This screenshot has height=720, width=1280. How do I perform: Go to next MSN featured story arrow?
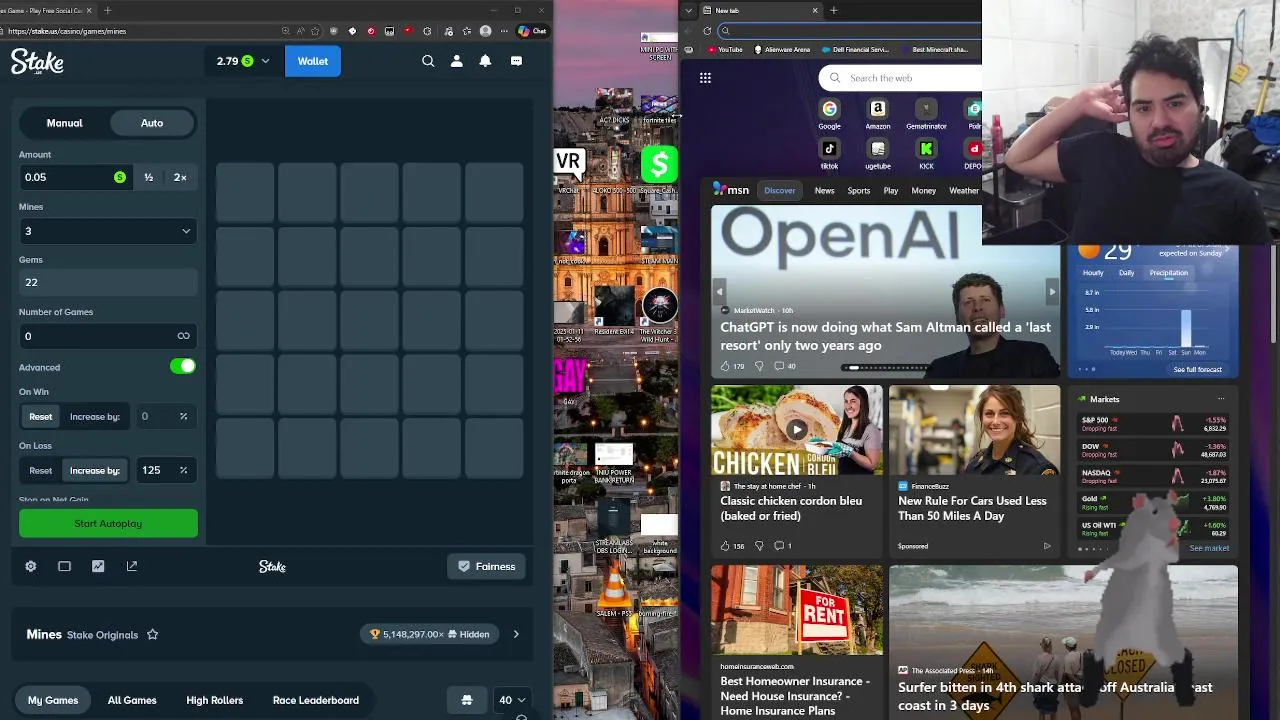click(1051, 292)
